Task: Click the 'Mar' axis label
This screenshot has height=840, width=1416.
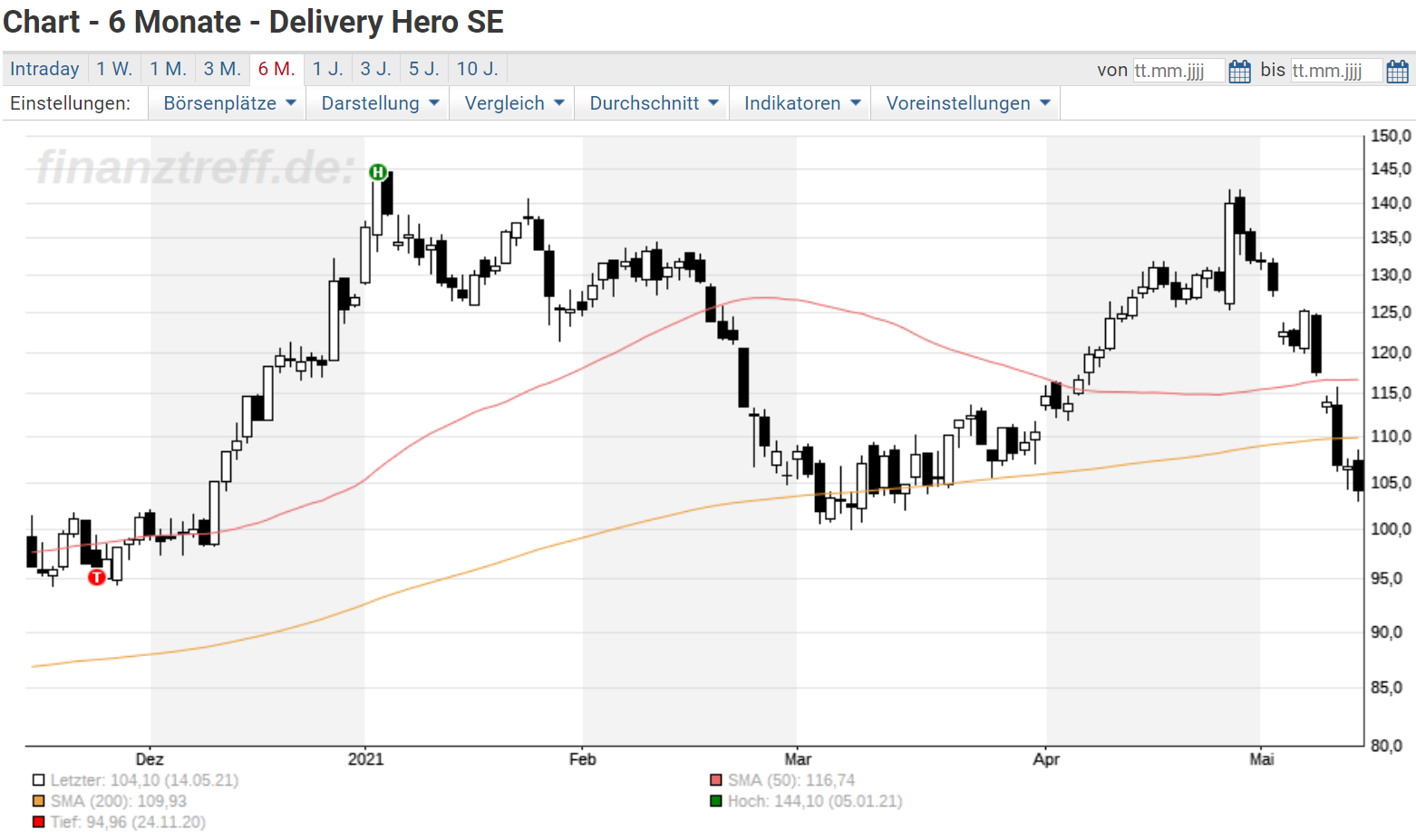Action: [x=798, y=759]
